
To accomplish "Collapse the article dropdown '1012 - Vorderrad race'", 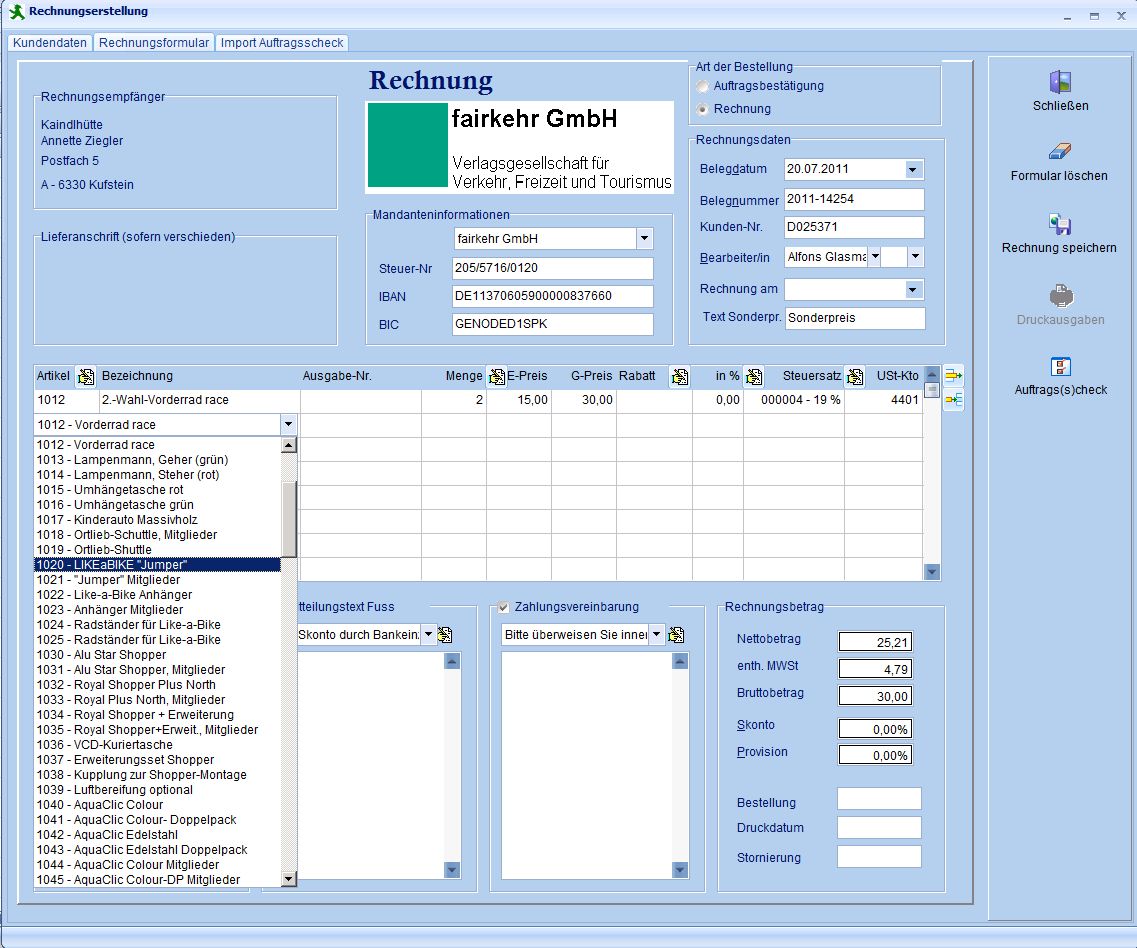I will pos(289,424).
